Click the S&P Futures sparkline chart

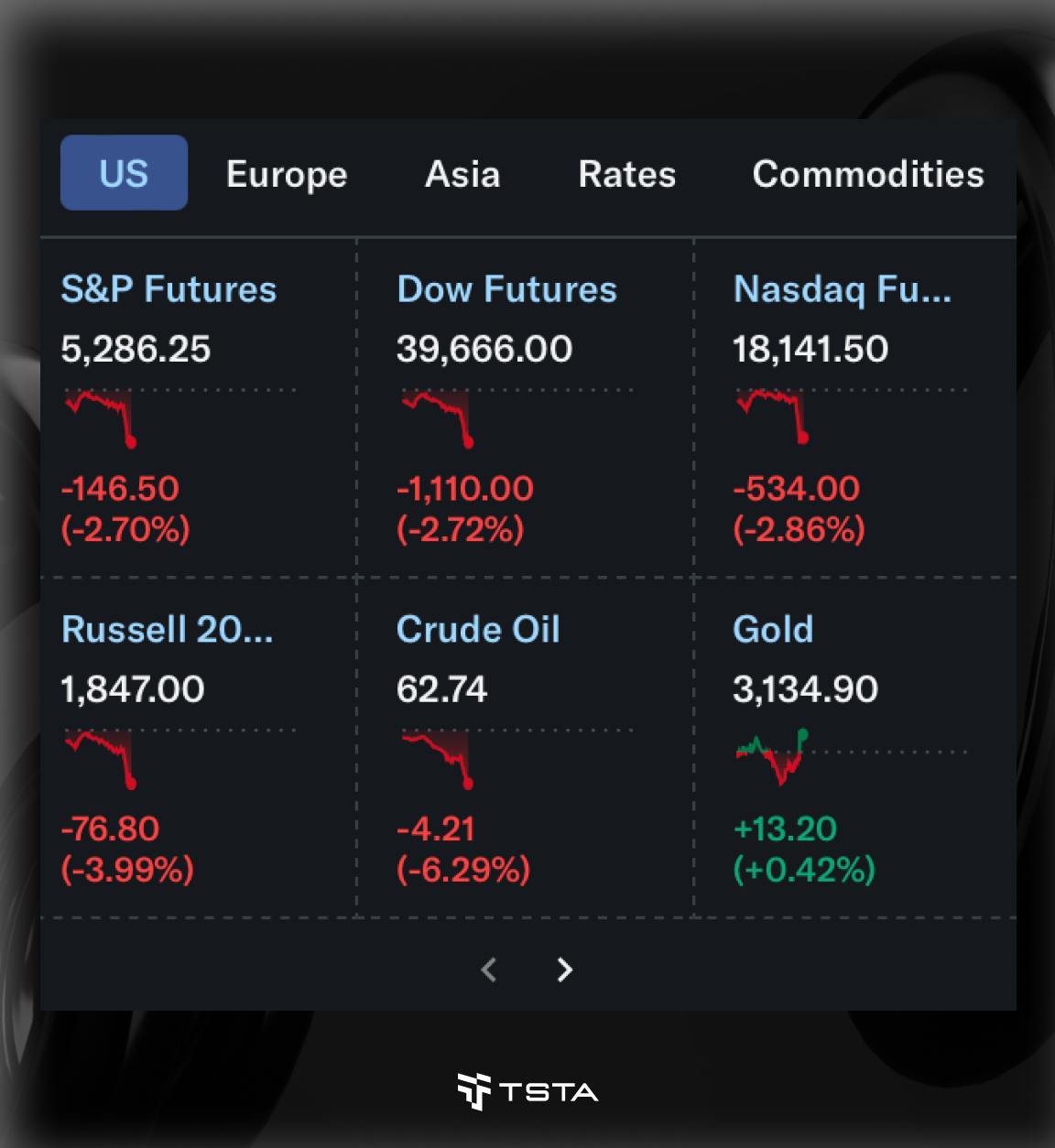[101, 417]
